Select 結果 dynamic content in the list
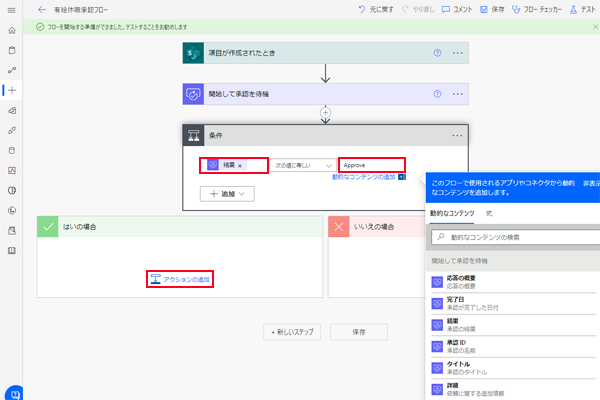This screenshot has height=400, width=600. click(x=514, y=325)
